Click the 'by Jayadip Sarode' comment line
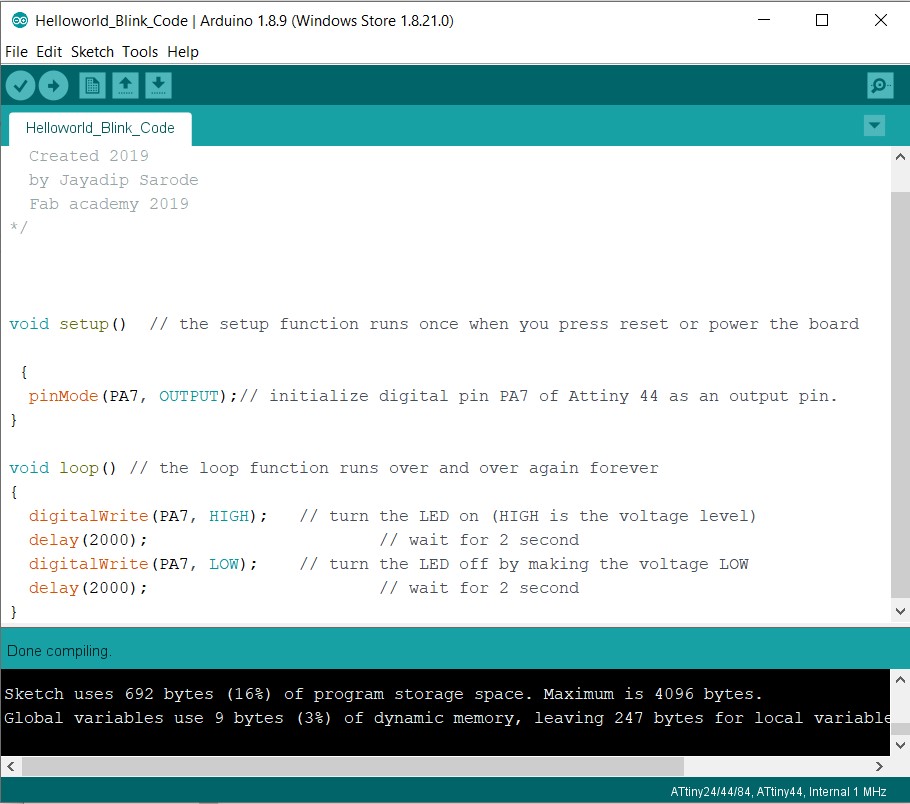910x804 pixels. click(x=113, y=180)
